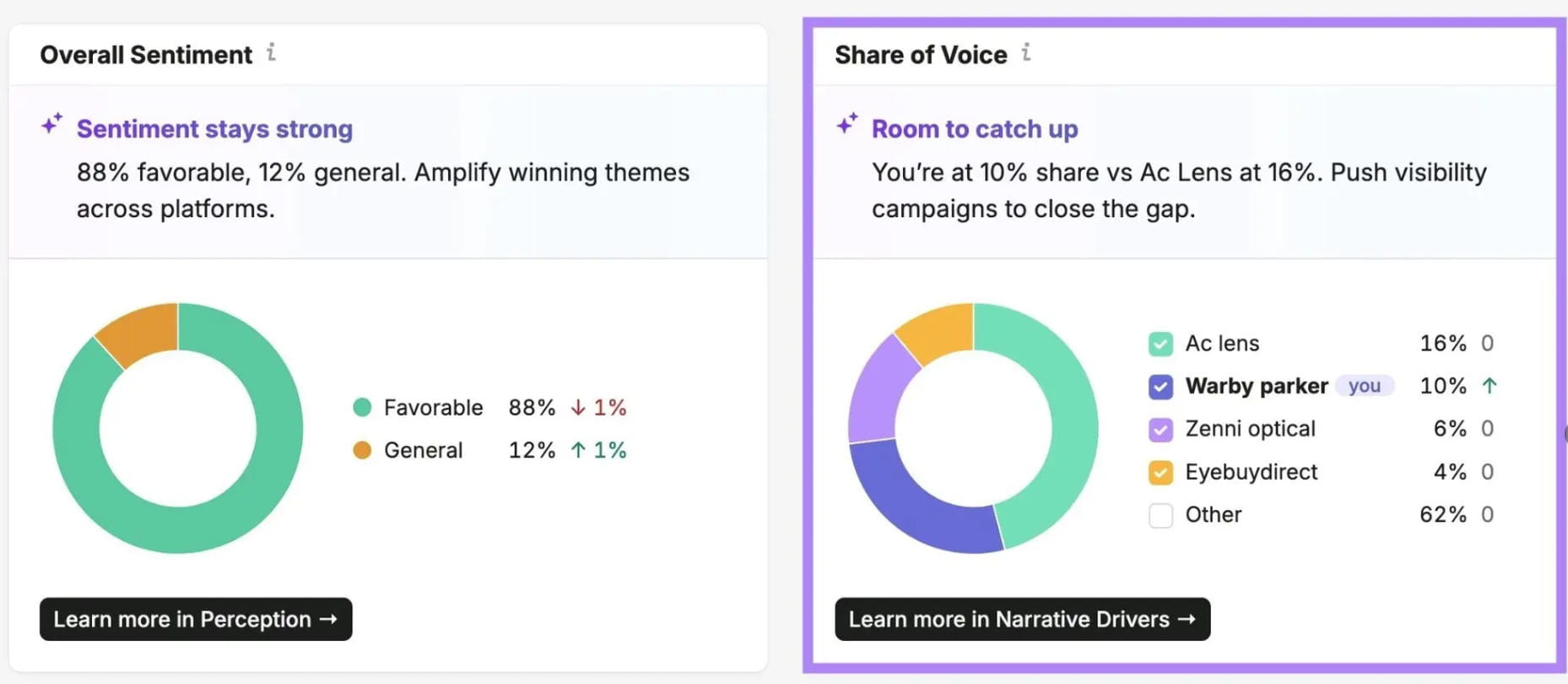1568x684 pixels.
Task: Click the Eyebuydirect label
Action: 1251,472
